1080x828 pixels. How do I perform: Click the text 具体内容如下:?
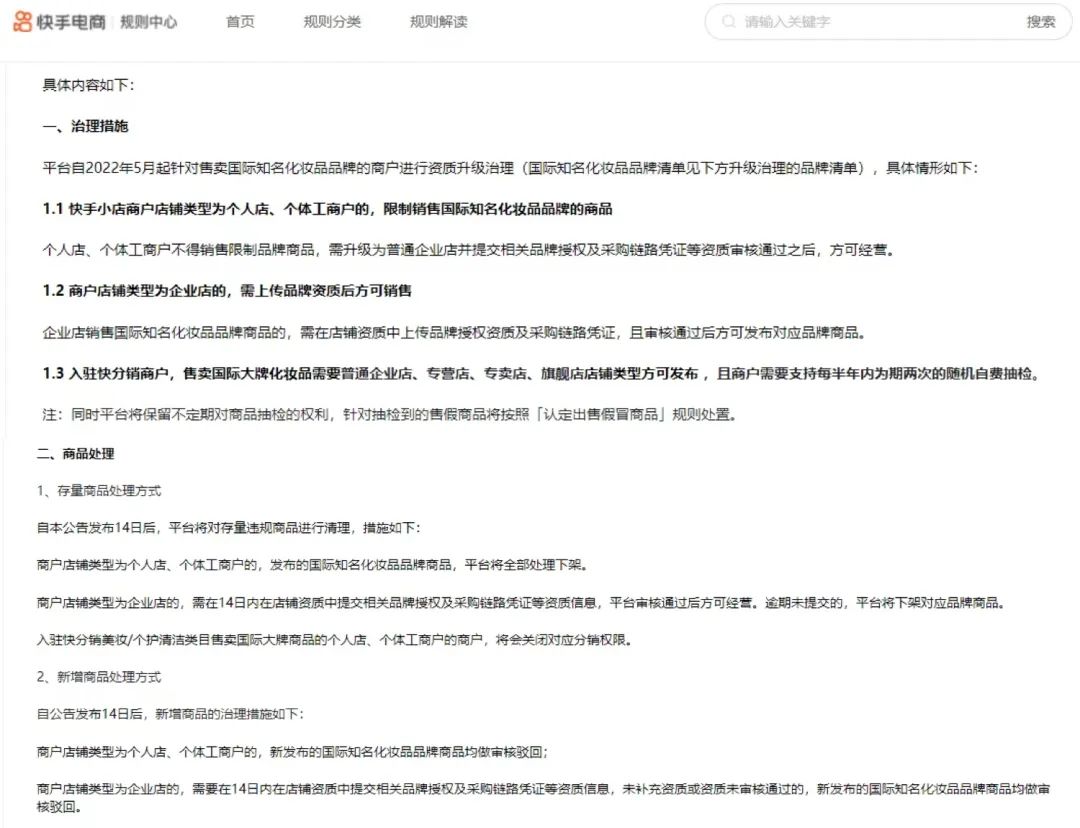[88, 85]
